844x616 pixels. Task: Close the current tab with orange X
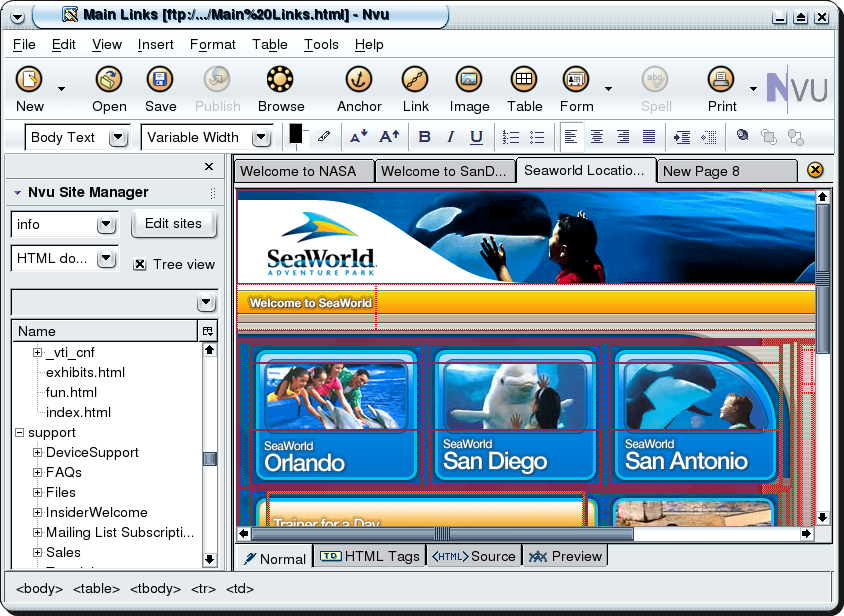(815, 170)
